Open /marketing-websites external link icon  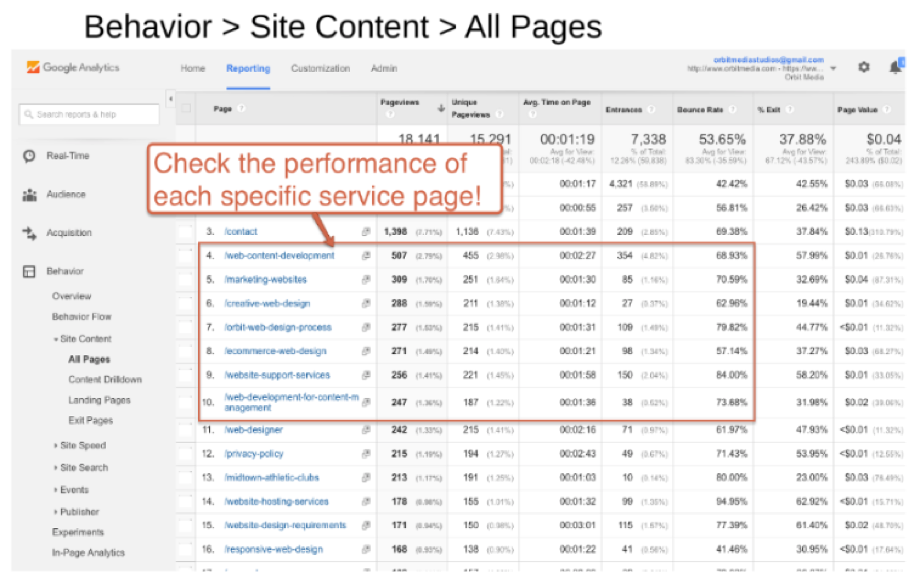[x=366, y=280]
